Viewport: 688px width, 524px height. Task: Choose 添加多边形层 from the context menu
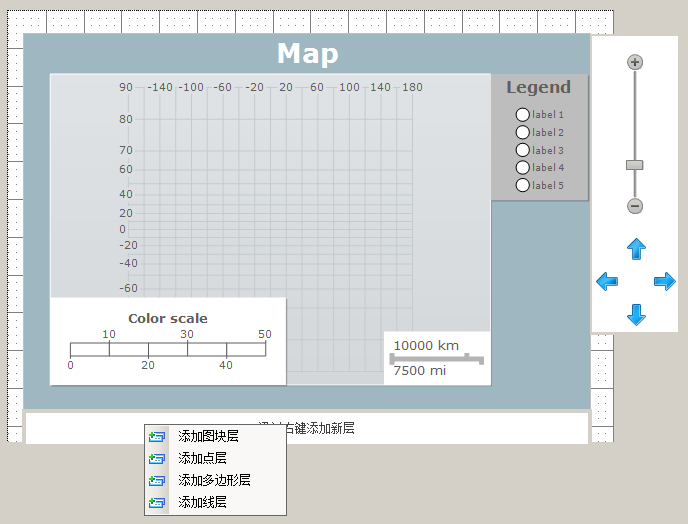(x=215, y=480)
